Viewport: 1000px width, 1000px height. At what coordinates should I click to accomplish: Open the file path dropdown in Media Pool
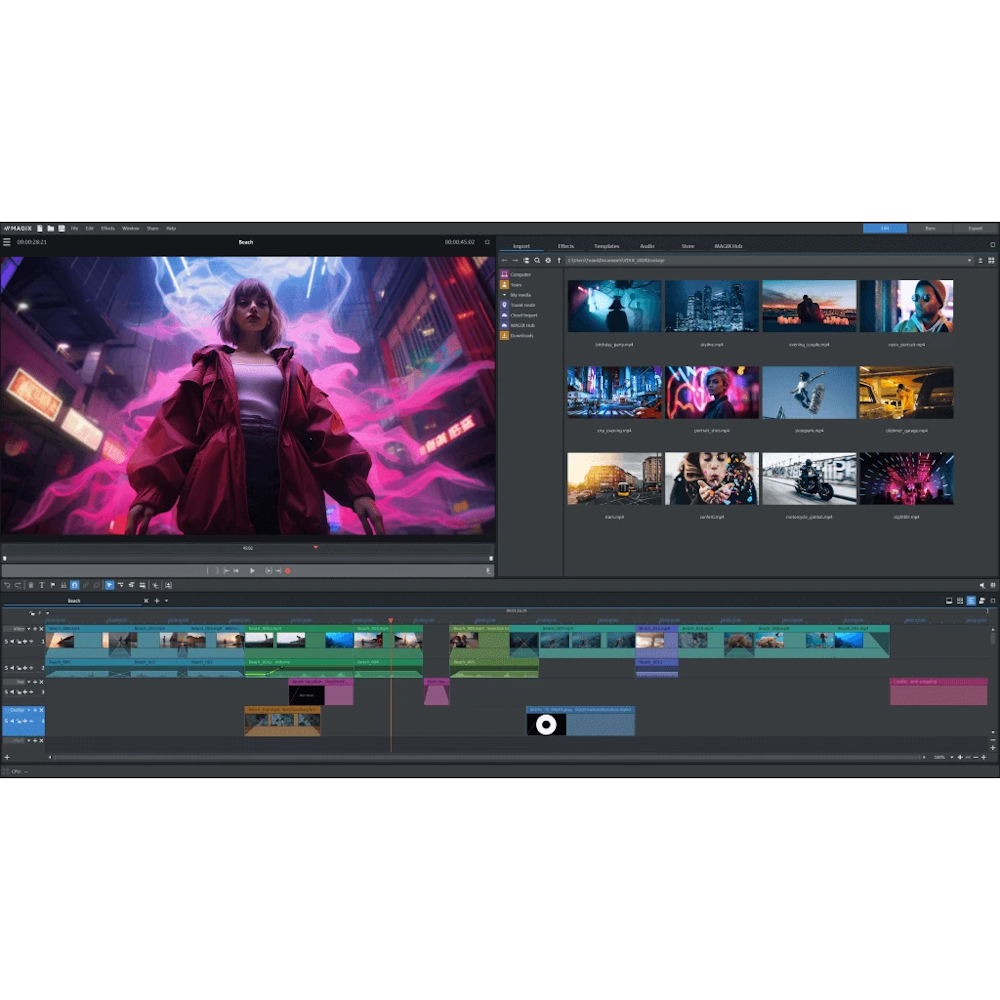click(x=969, y=260)
